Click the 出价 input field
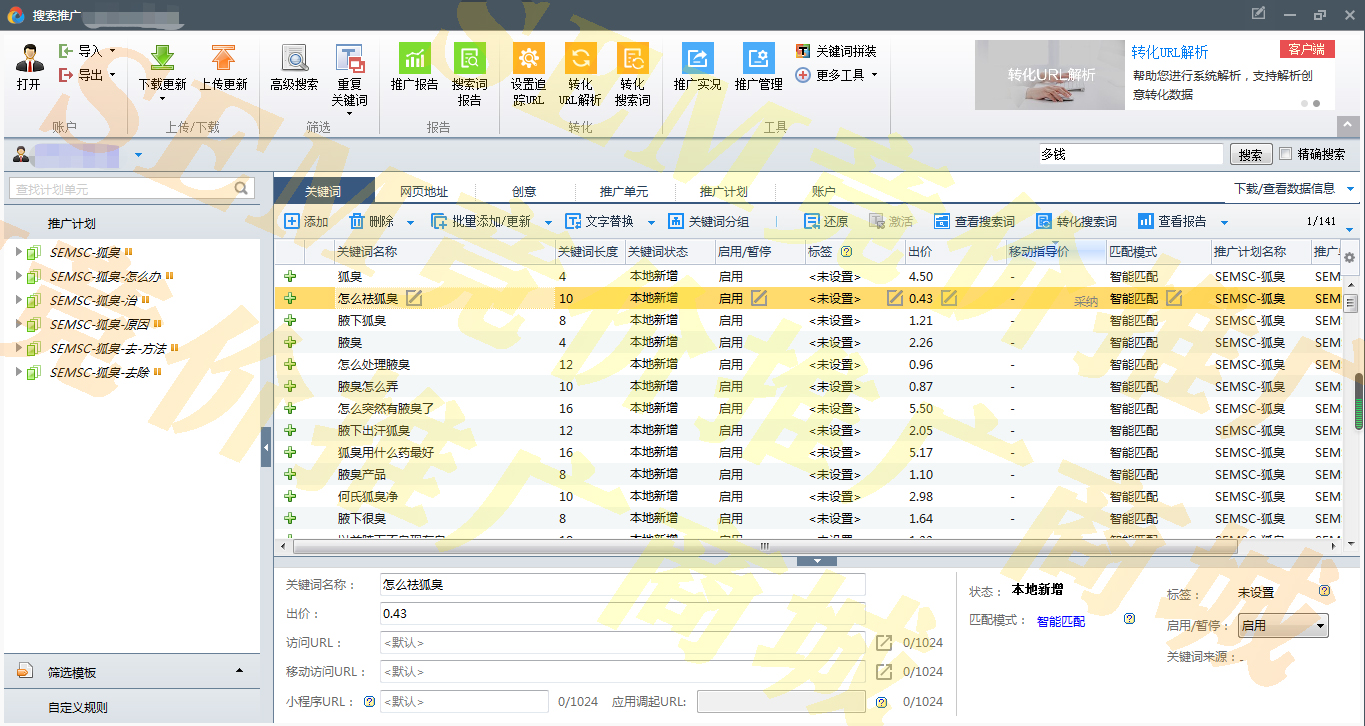The height and width of the screenshot is (726, 1365). pos(622,613)
